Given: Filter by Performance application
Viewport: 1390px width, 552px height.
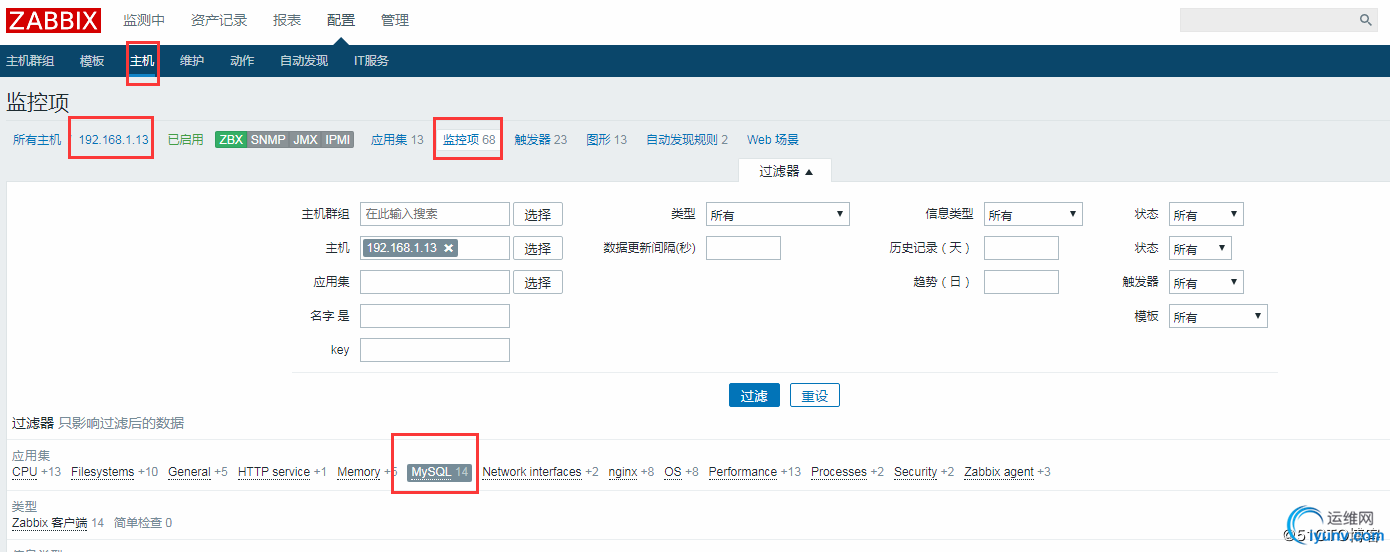Looking at the screenshot, I should (x=743, y=472).
